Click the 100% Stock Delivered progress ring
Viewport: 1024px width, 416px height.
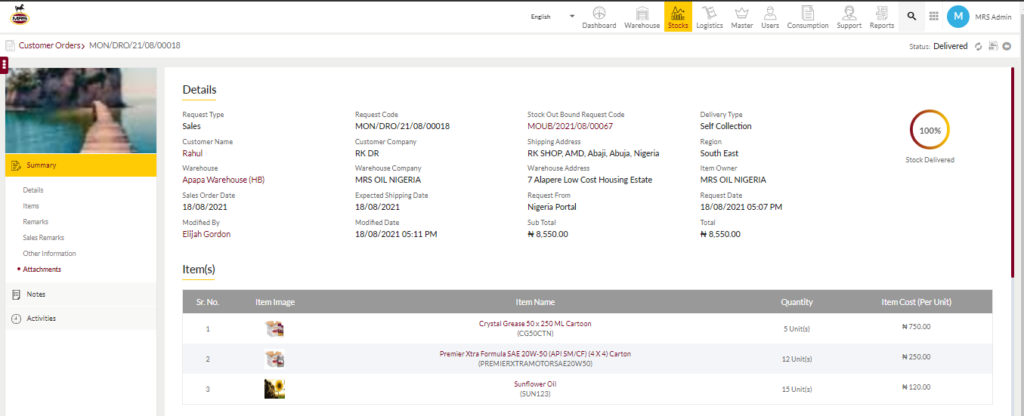pos(929,130)
